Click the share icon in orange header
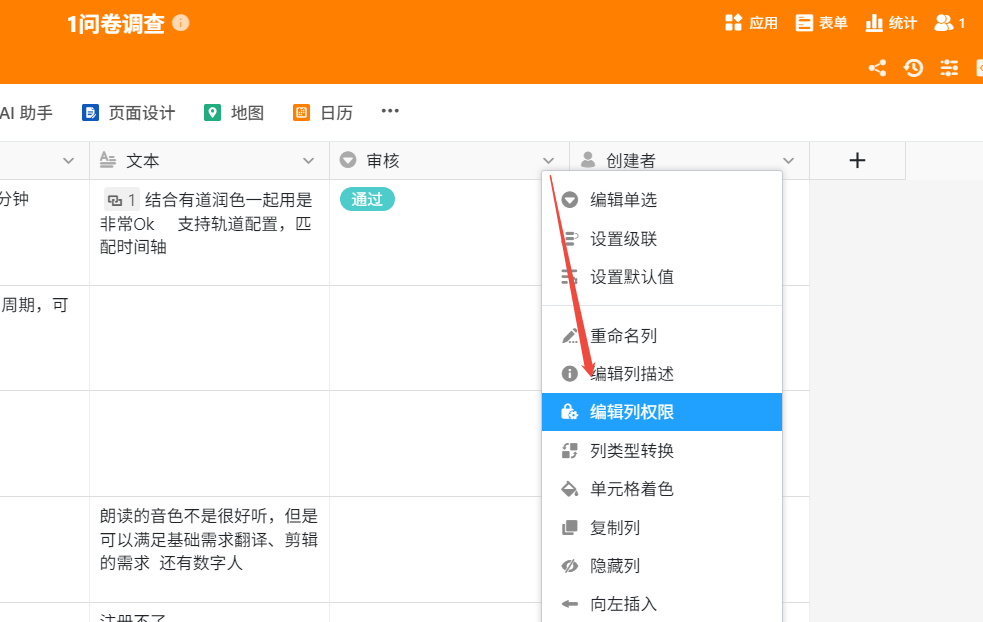 tap(877, 68)
